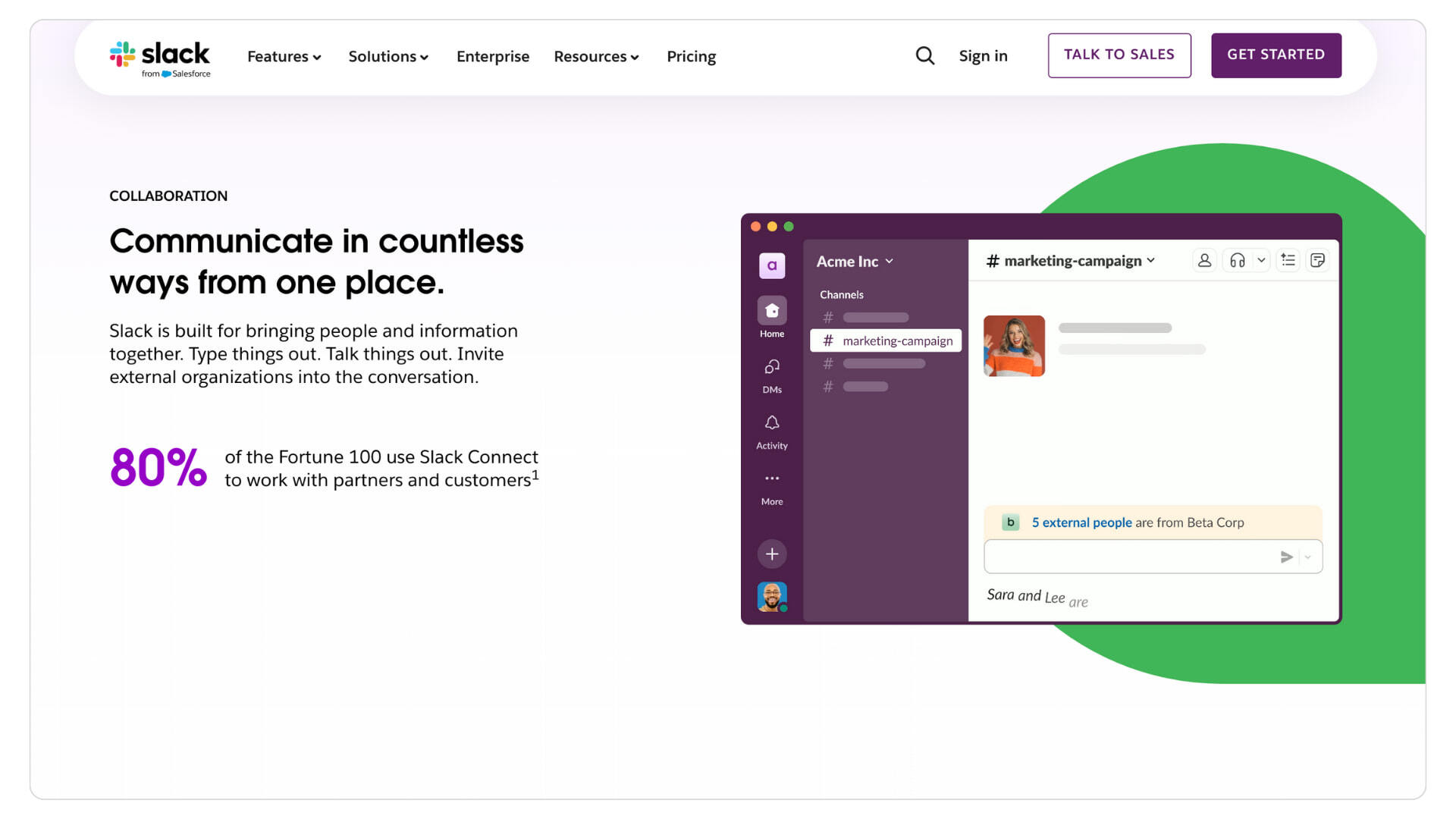This screenshot has height=819, width=1456.
Task: Open the channel canvas icon
Action: [1318, 260]
